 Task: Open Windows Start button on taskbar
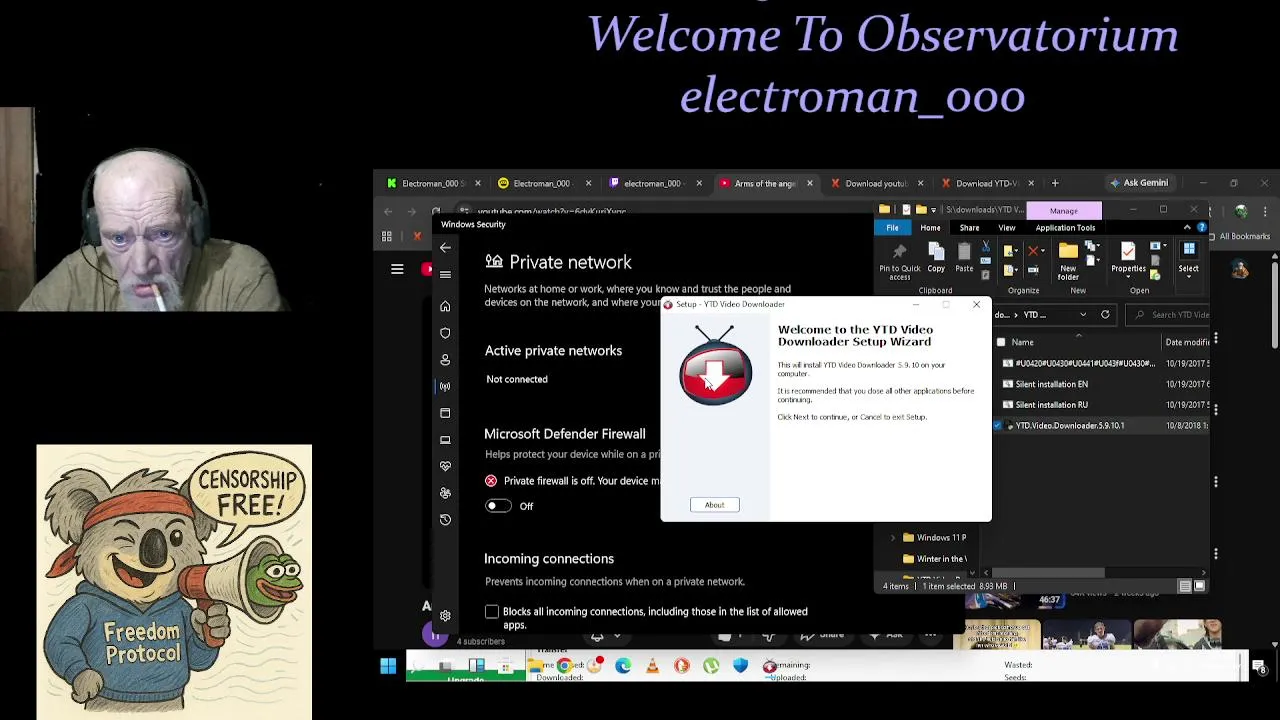(x=388, y=667)
